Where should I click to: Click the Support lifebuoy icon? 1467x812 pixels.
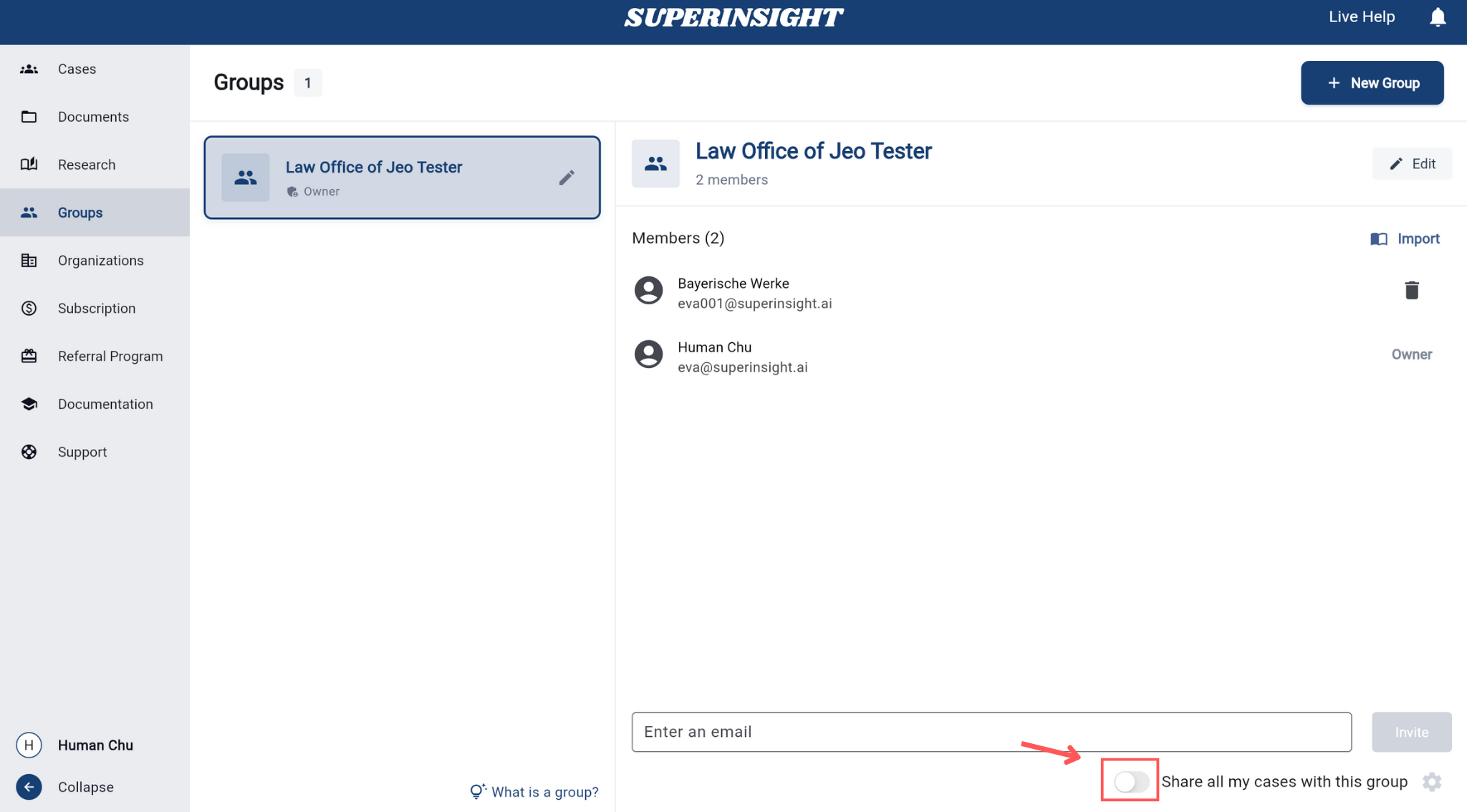29,452
